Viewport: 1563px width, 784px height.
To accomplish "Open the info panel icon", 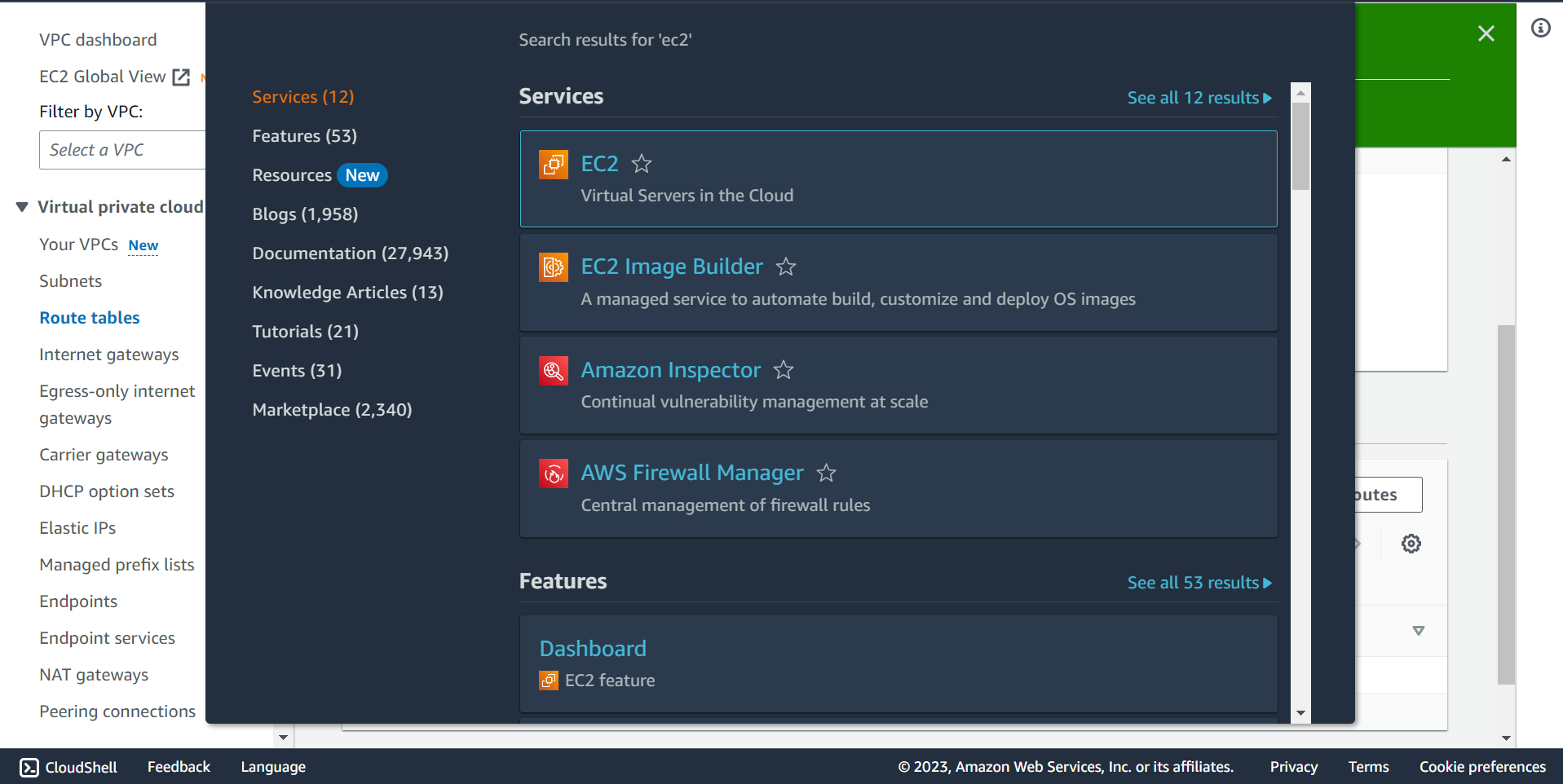I will pos(1541,29).
